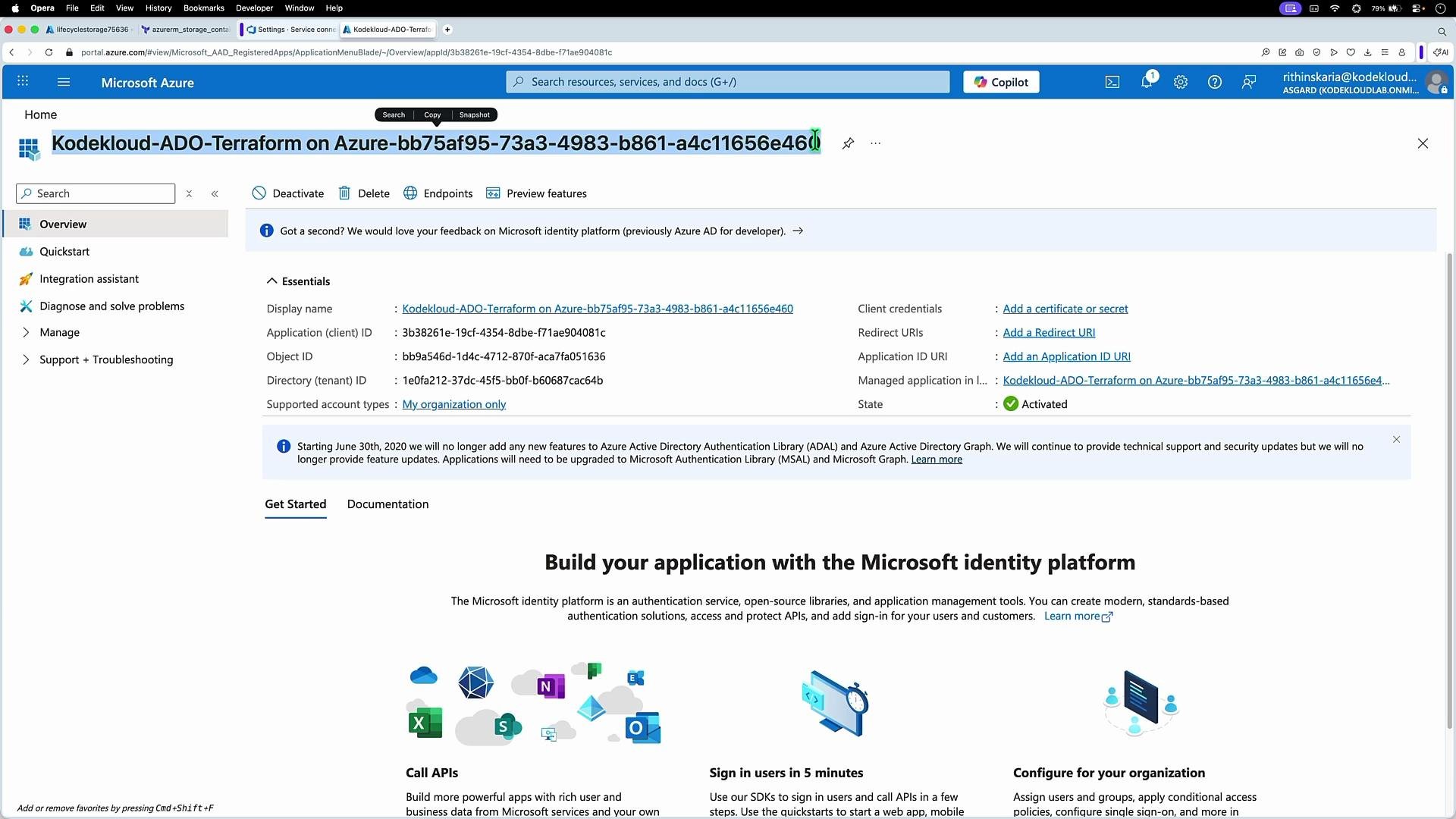The image size is (1456, 819).
Task: Open the managed application link
Action: tap(1196, 381)
